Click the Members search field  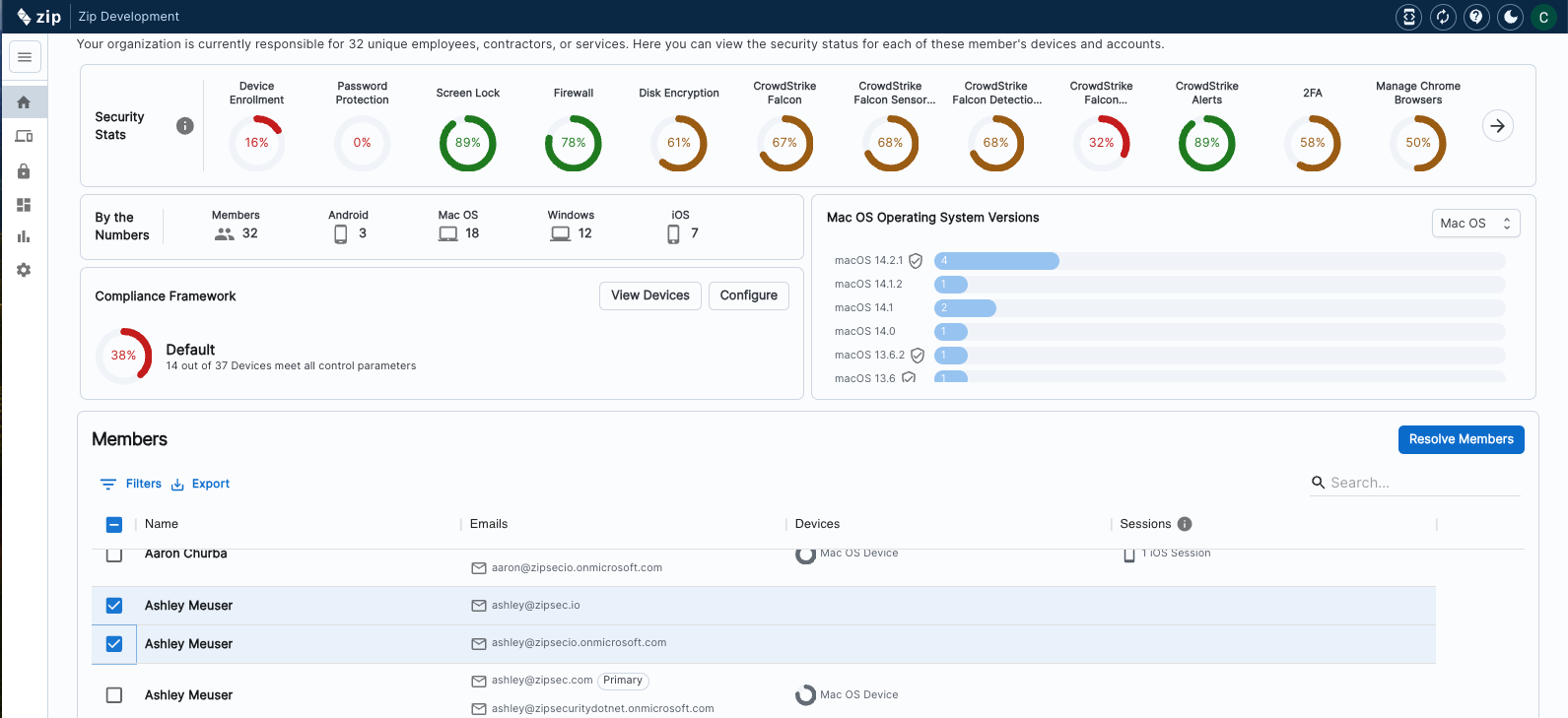1415,483
